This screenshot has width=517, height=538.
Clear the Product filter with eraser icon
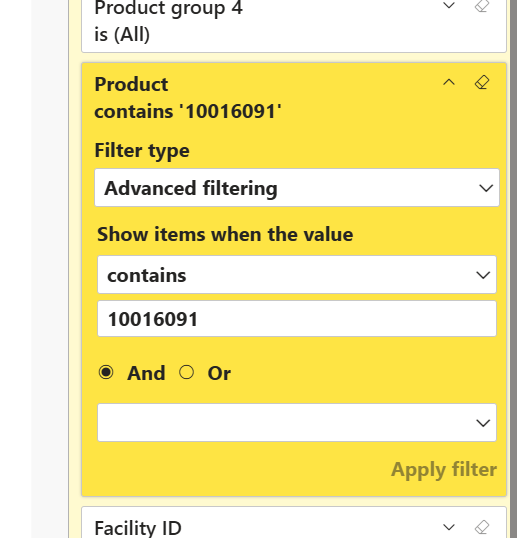point(482,82)
